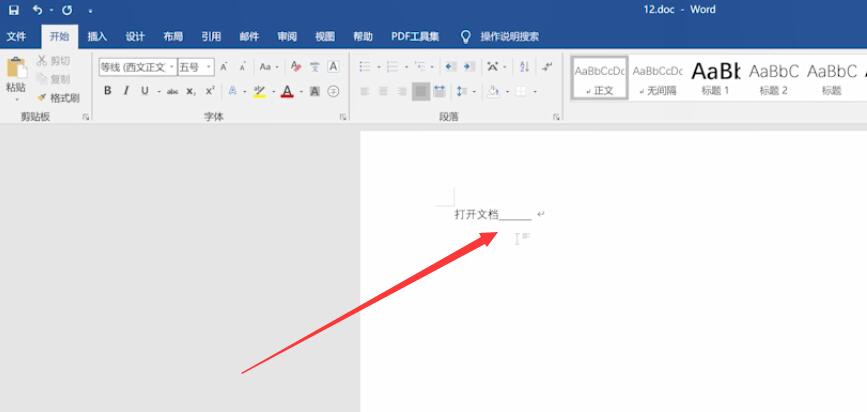Toggle bold formatting
The image size is (867, 412).
pos(108,91)
